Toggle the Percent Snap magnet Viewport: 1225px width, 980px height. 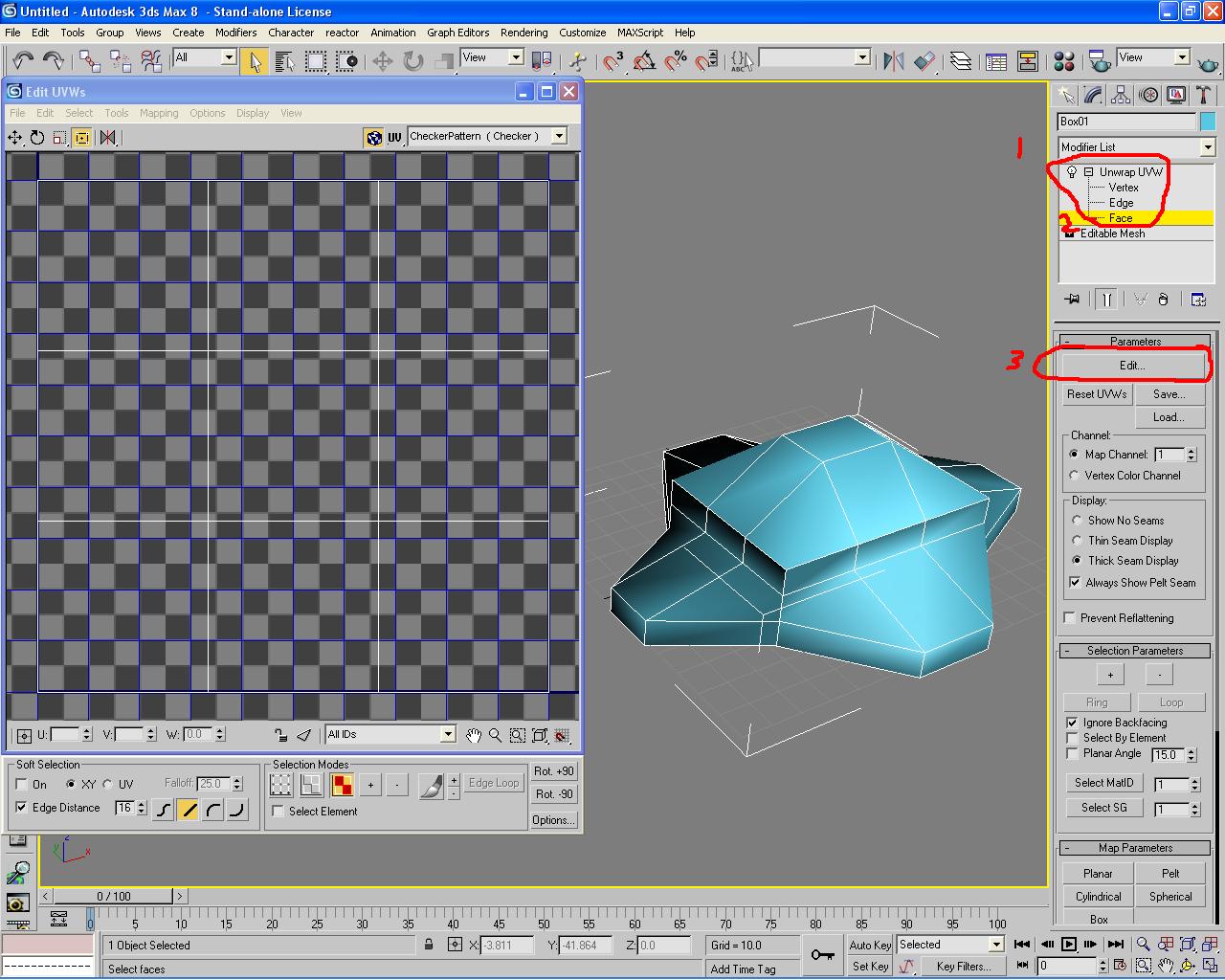676,61
